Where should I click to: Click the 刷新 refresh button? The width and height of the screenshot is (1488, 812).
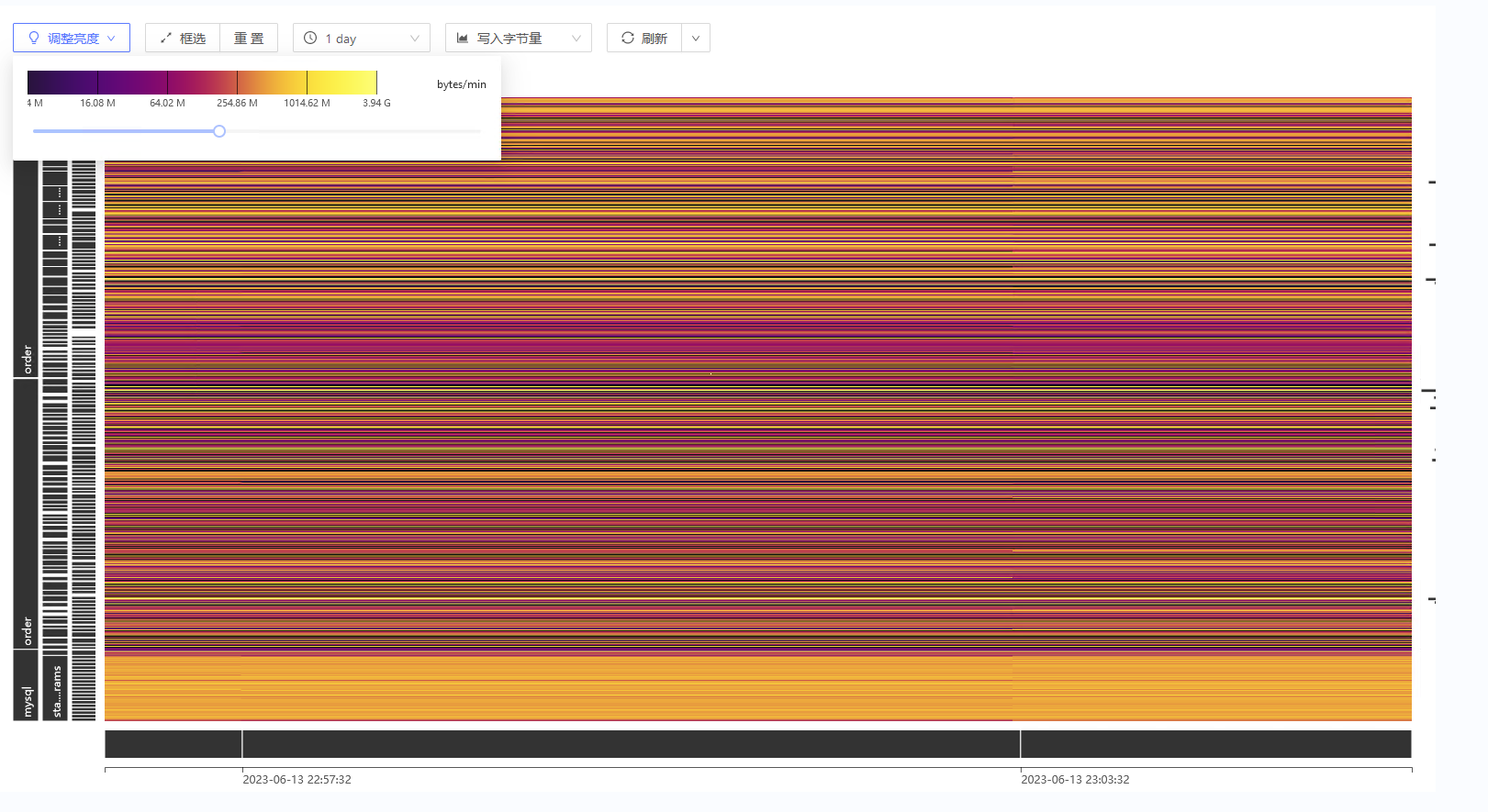coord(644,38)
